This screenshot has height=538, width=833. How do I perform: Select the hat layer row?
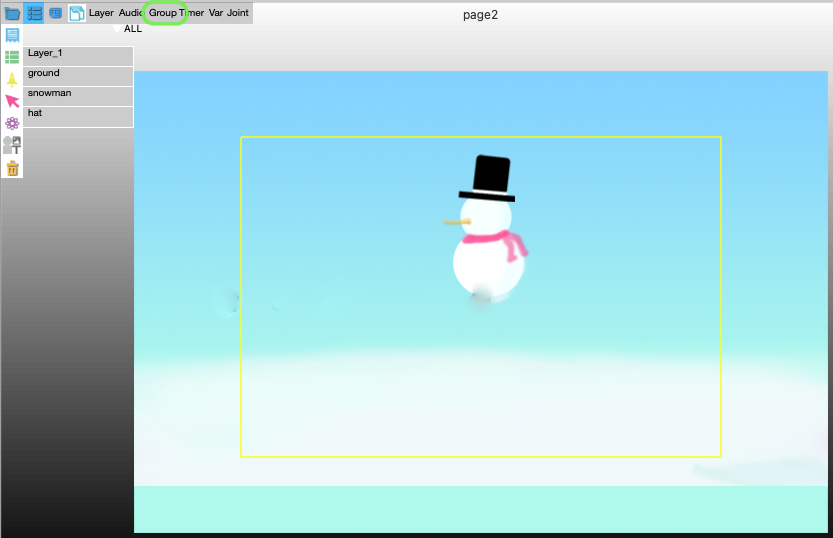tap(78, 116)
